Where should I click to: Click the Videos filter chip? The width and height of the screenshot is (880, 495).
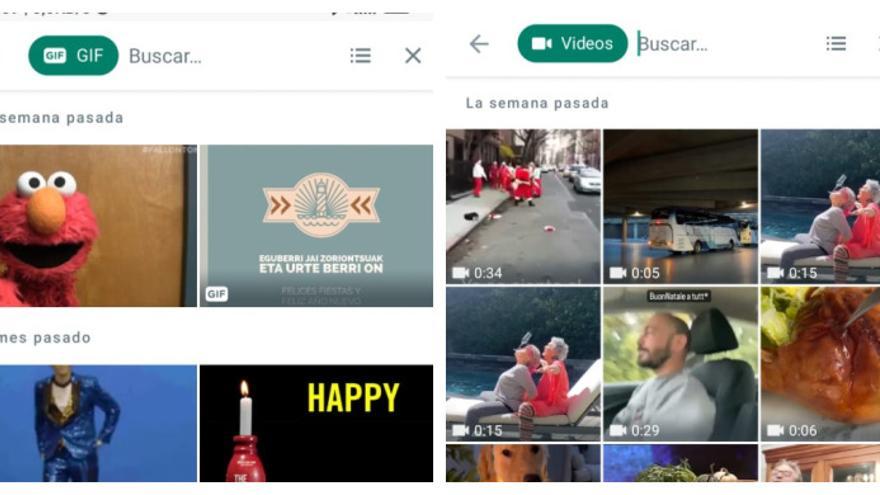pyautogui.click(x=572, y=43)
